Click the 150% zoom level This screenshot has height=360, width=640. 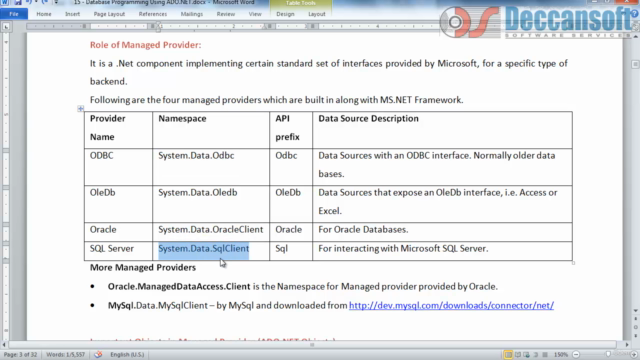[x=561, y=354]
